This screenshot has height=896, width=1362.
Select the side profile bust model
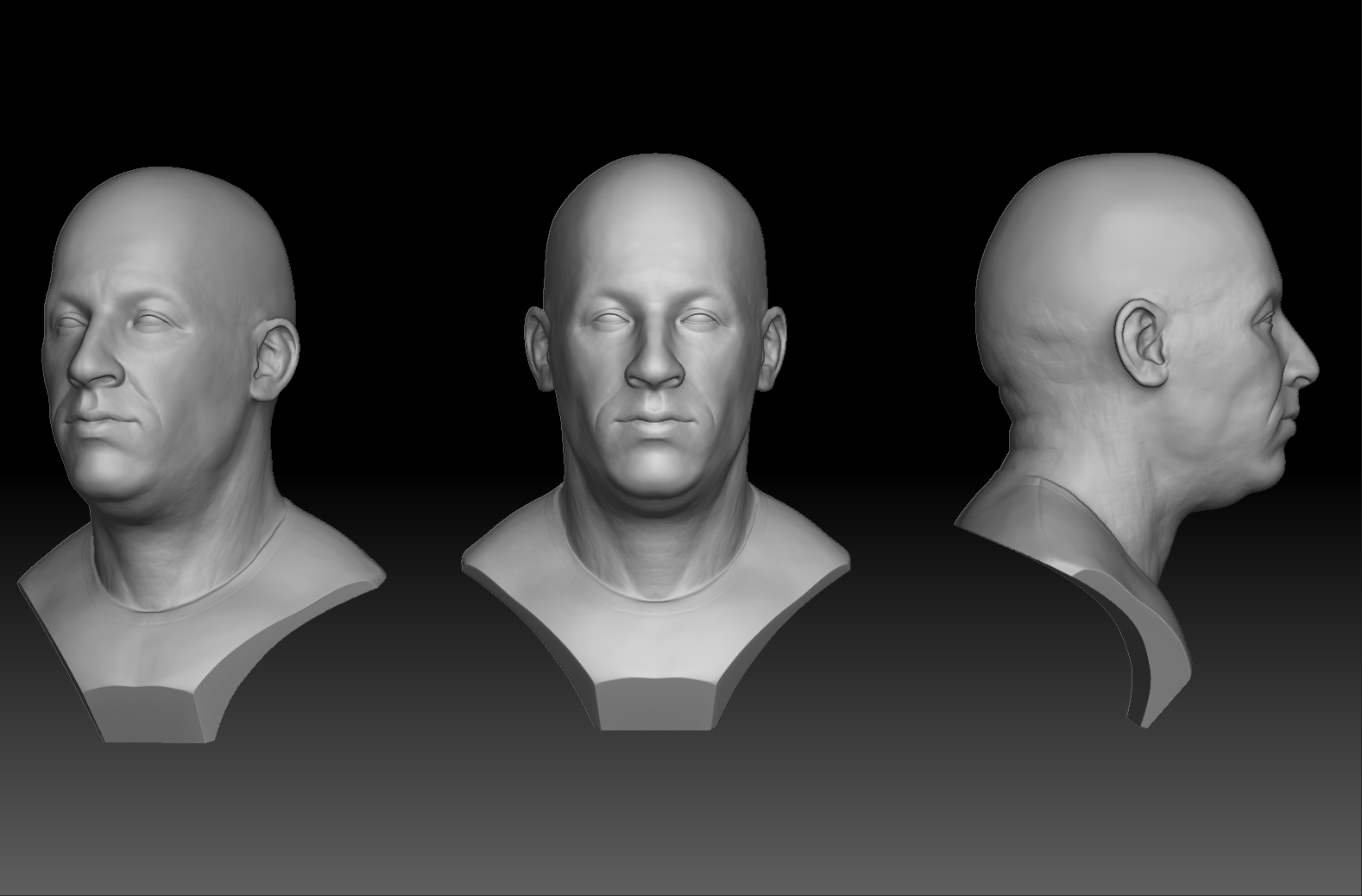pyautogui.click(x=1138, y=440)
